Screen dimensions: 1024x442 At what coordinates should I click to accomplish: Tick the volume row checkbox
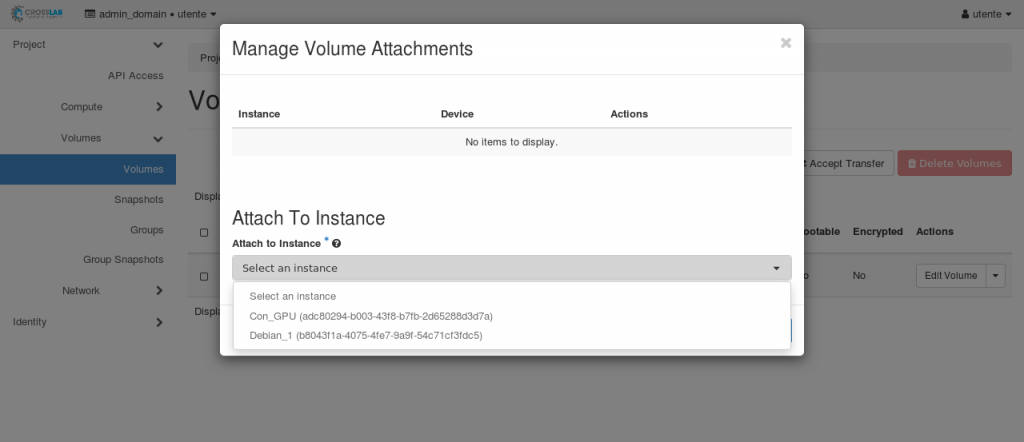coord(204,276)
